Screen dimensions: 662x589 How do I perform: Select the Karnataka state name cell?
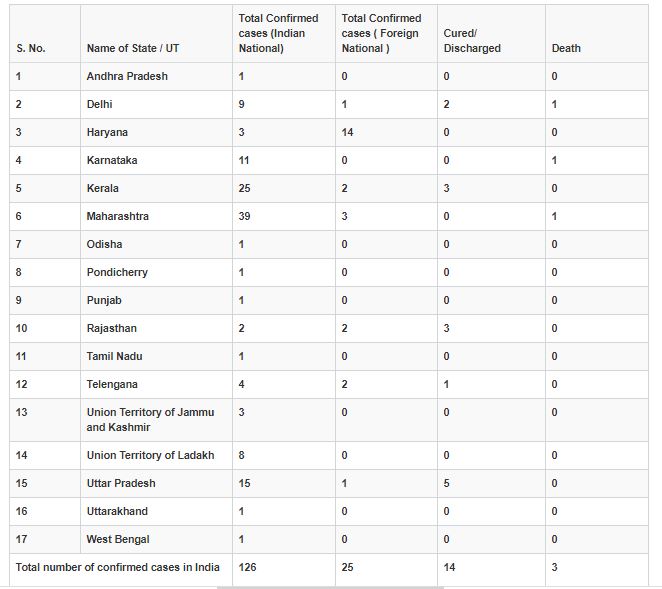pos(113,160)
